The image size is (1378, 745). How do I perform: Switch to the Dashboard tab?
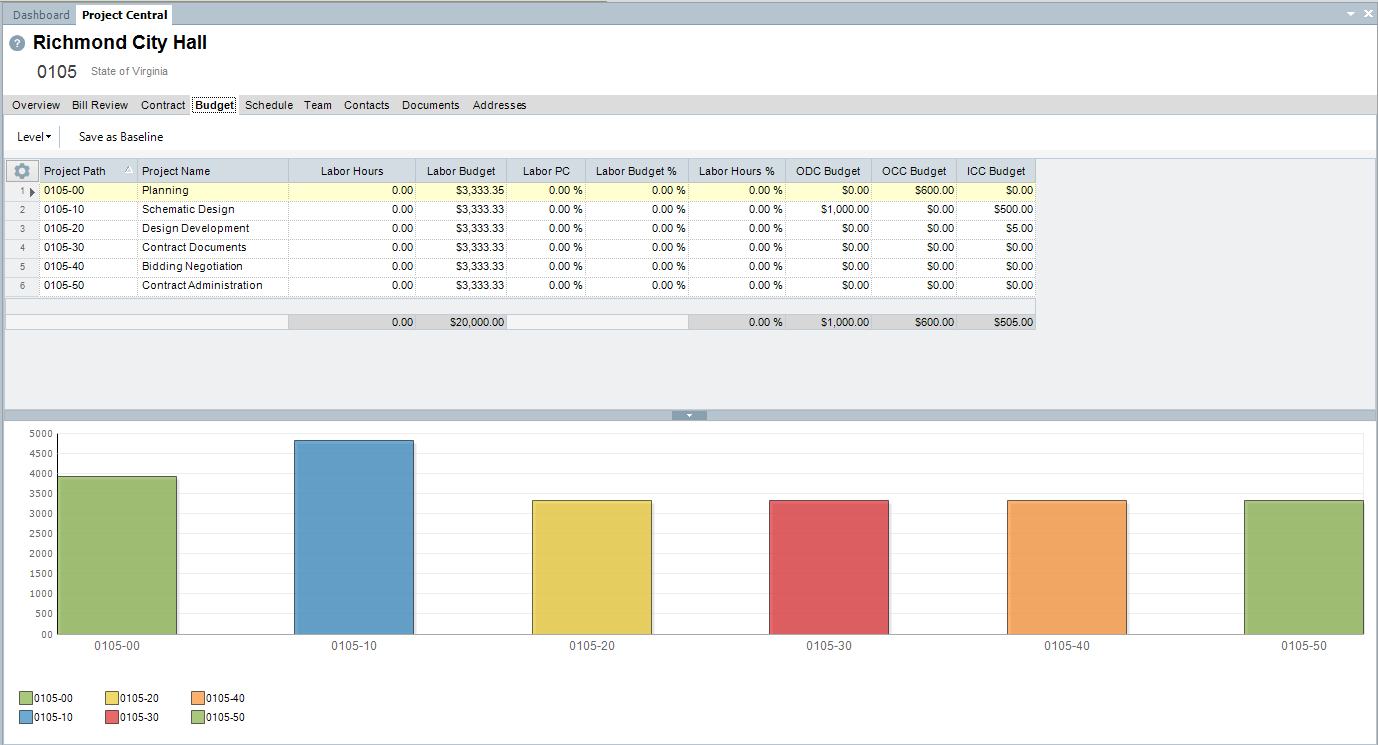point(41,15)
